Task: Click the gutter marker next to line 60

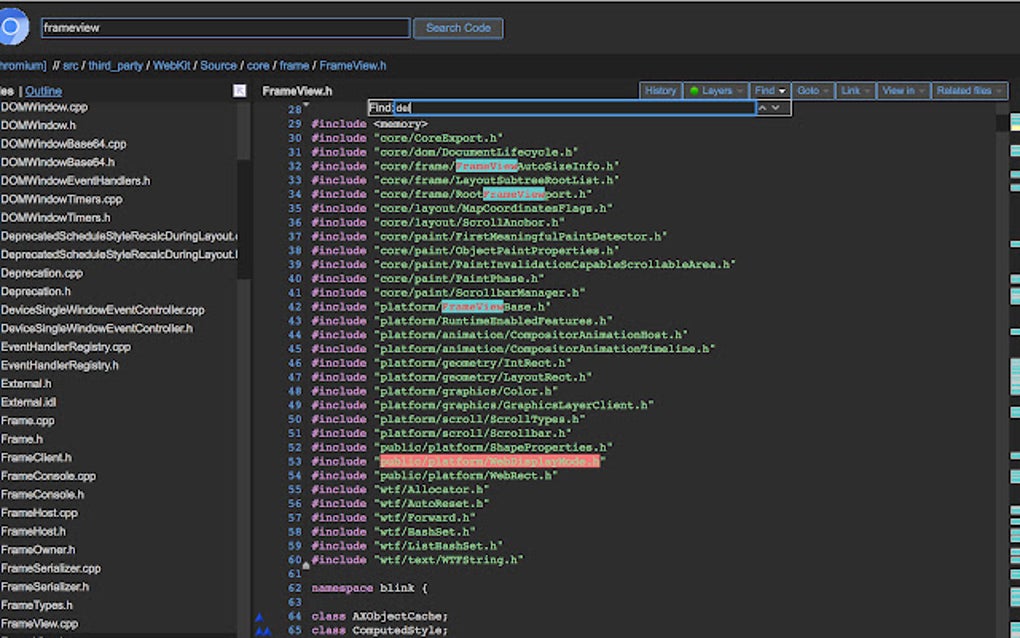Action: tap(305, 564)
